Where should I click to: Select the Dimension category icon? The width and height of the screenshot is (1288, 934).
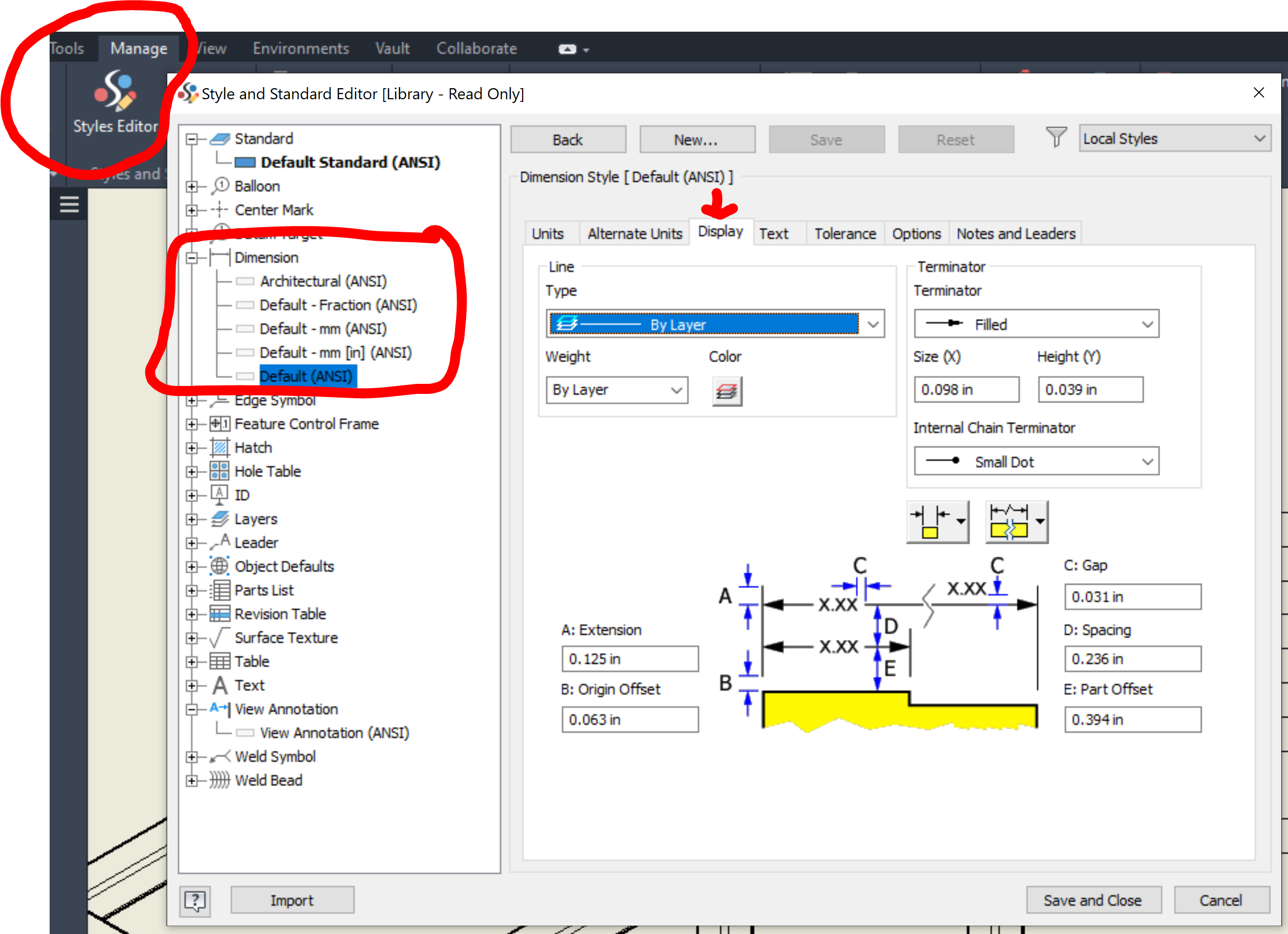tap(219, 258)
